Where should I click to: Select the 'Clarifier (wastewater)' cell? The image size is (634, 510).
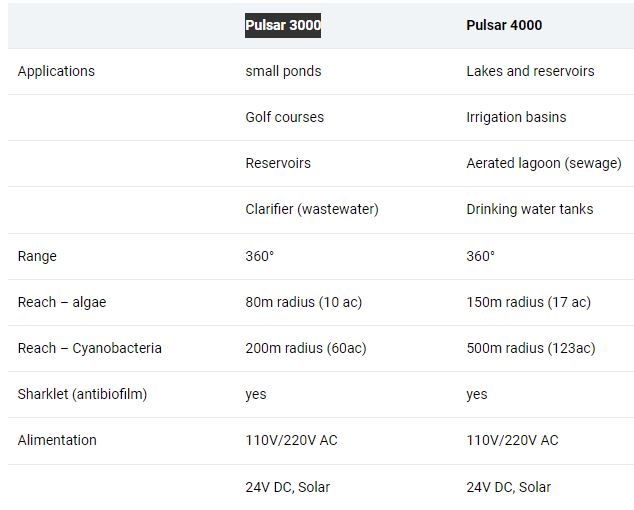312,209
